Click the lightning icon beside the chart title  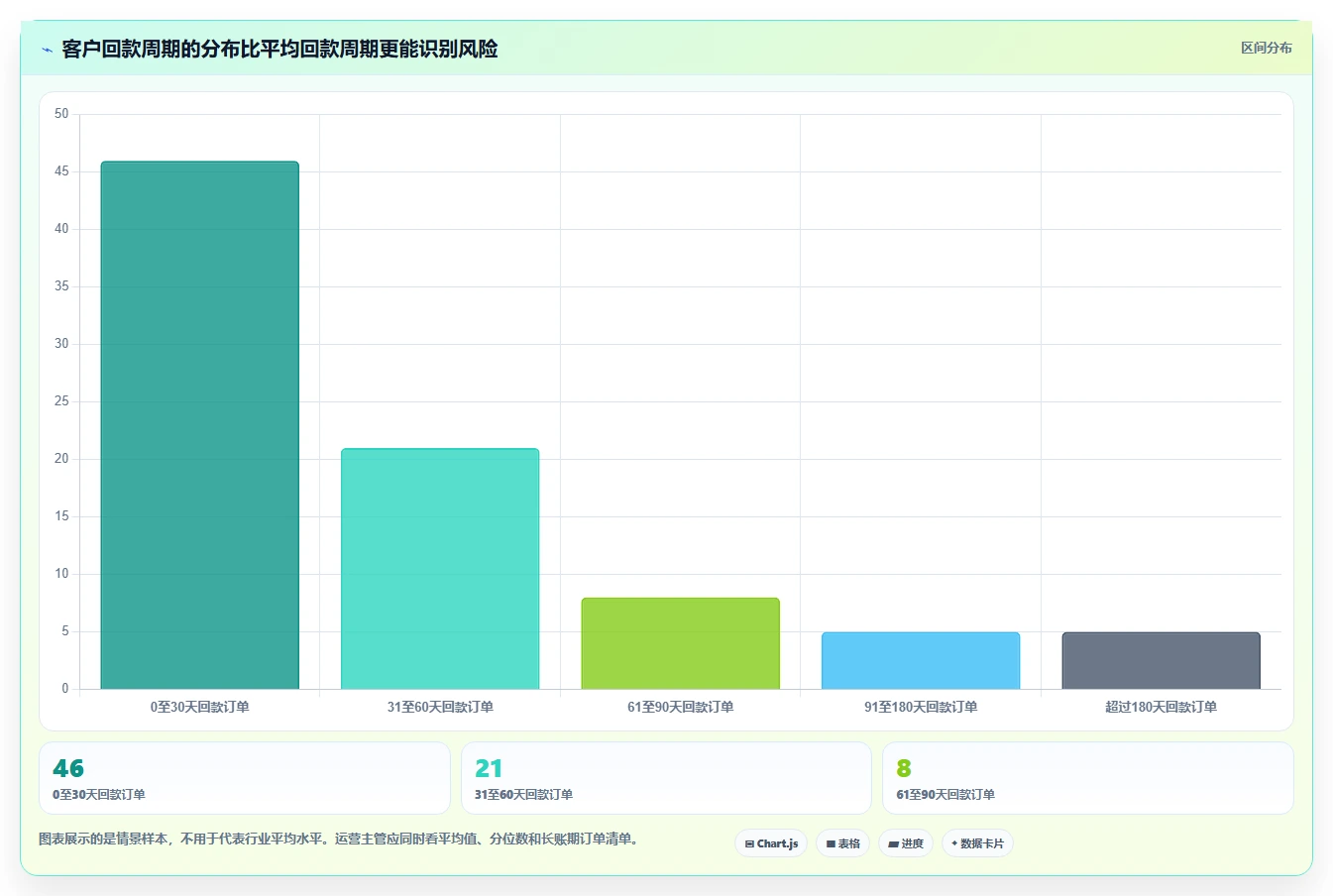coord(47,49)
